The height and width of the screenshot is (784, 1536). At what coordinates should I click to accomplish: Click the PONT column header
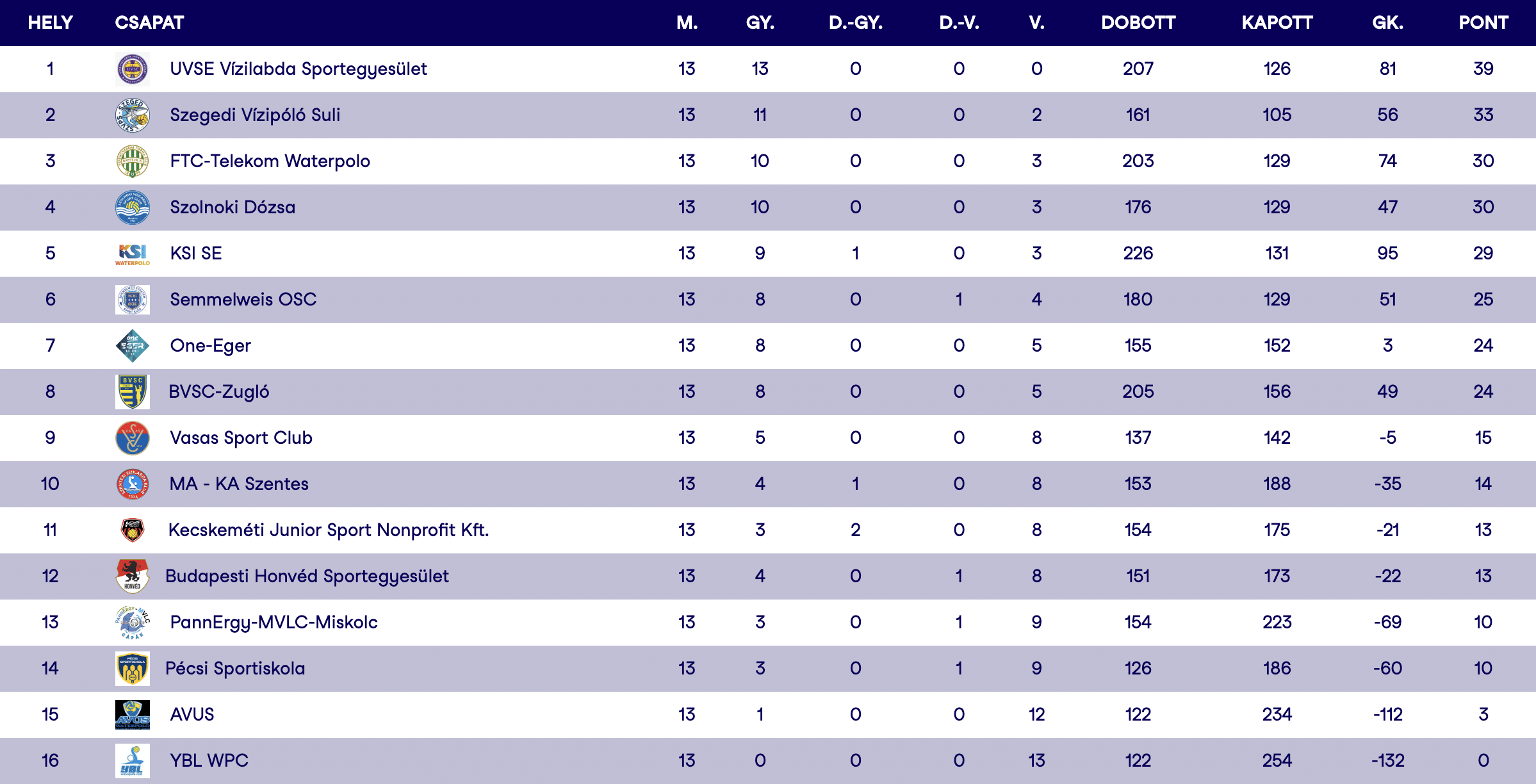(x=1483, y=23)
